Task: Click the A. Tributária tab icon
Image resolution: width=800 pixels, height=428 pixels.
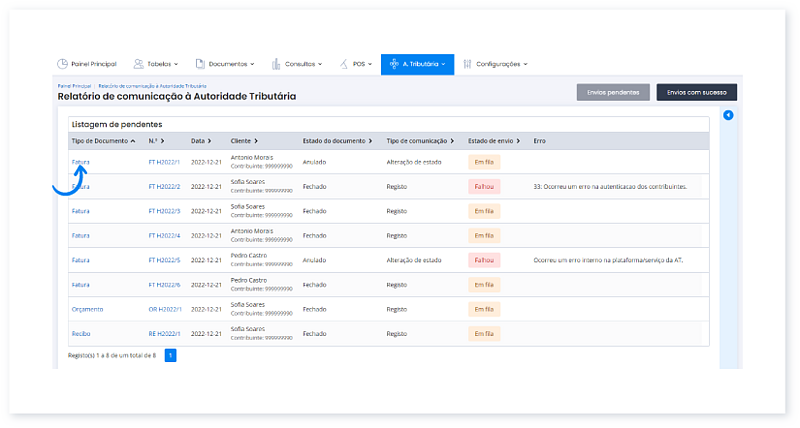Action: point(394,64)
